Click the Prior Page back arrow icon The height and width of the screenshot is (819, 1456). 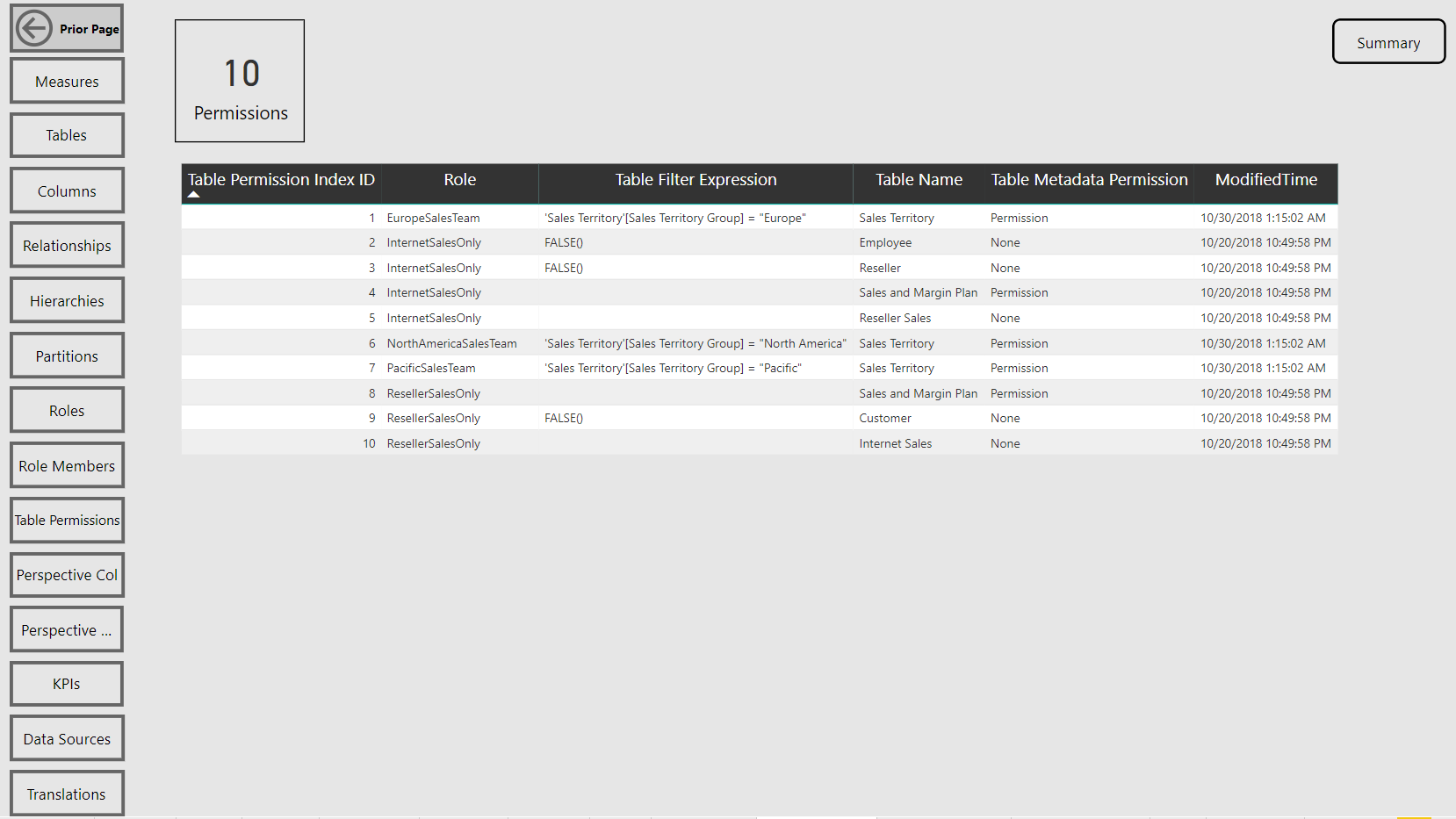33,27
